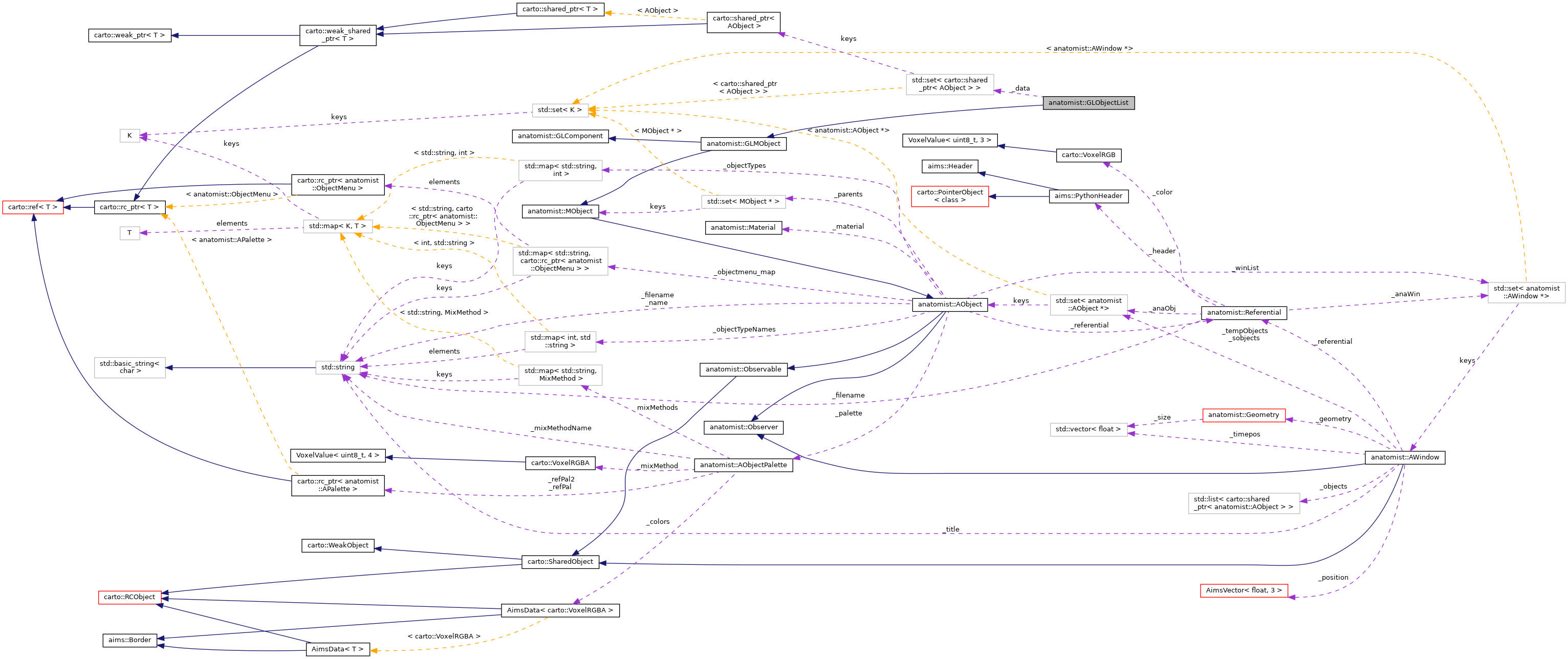Click the std::vector< float > node
This screenshot has width=1568, height=659.
1088,430
